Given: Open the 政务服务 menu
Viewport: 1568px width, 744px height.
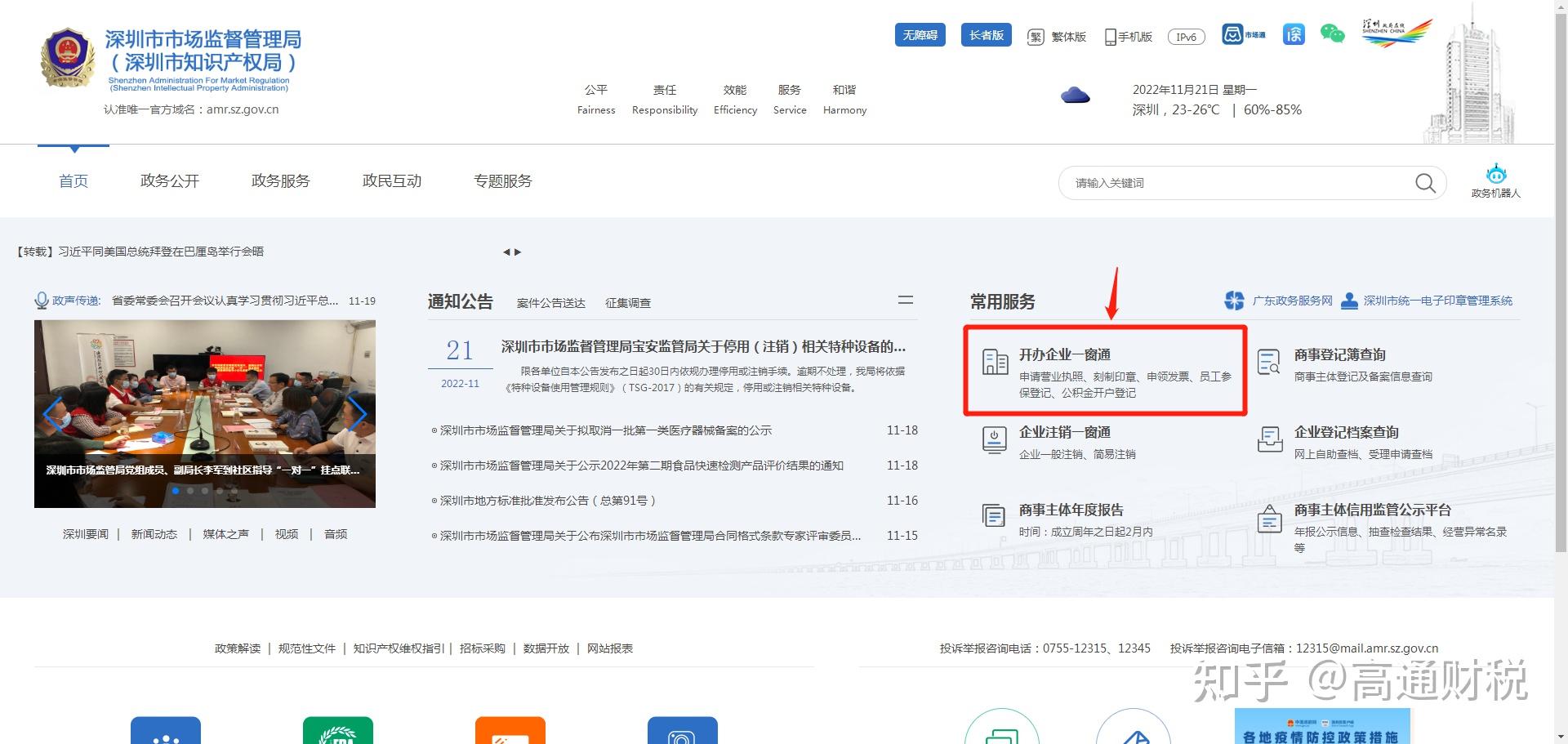Looking at the screenshot, I should (281, 181).
